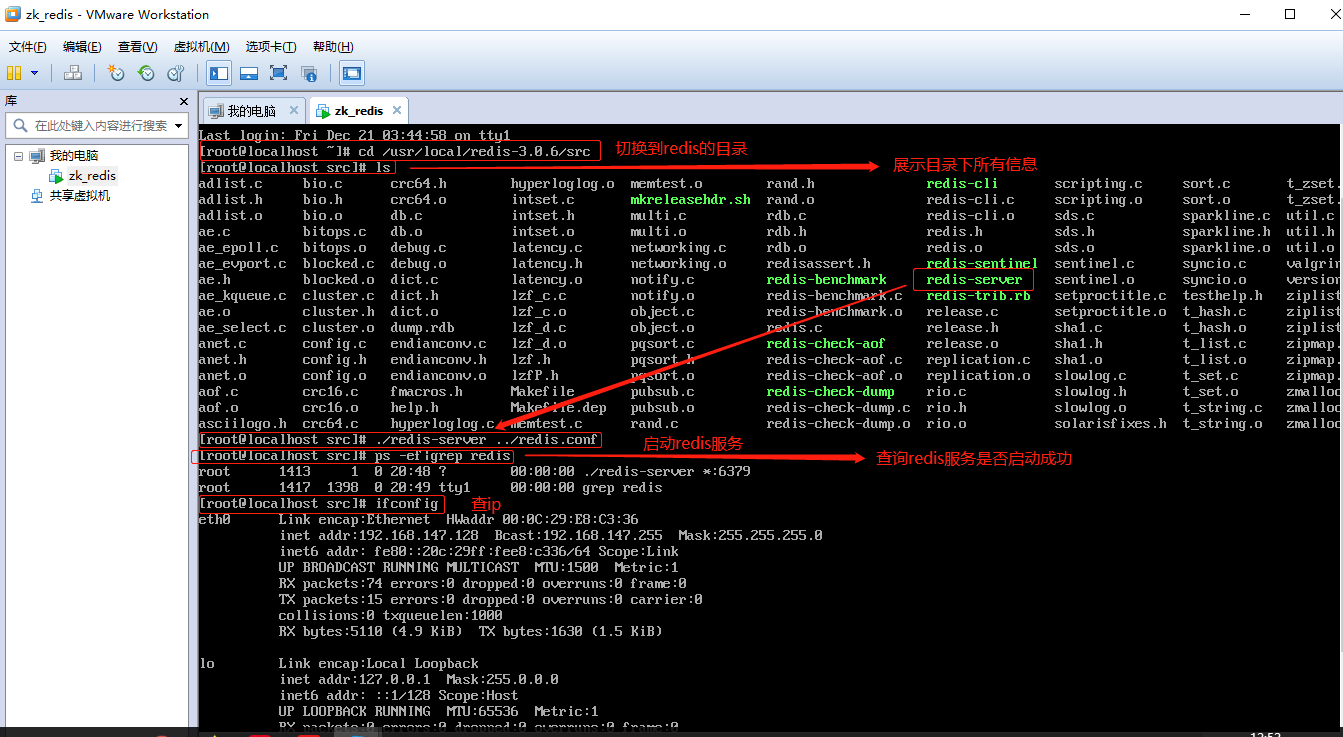Screen dimensions: 1343x737
Task: Open the library search filter dropdown
Action: 179,126
